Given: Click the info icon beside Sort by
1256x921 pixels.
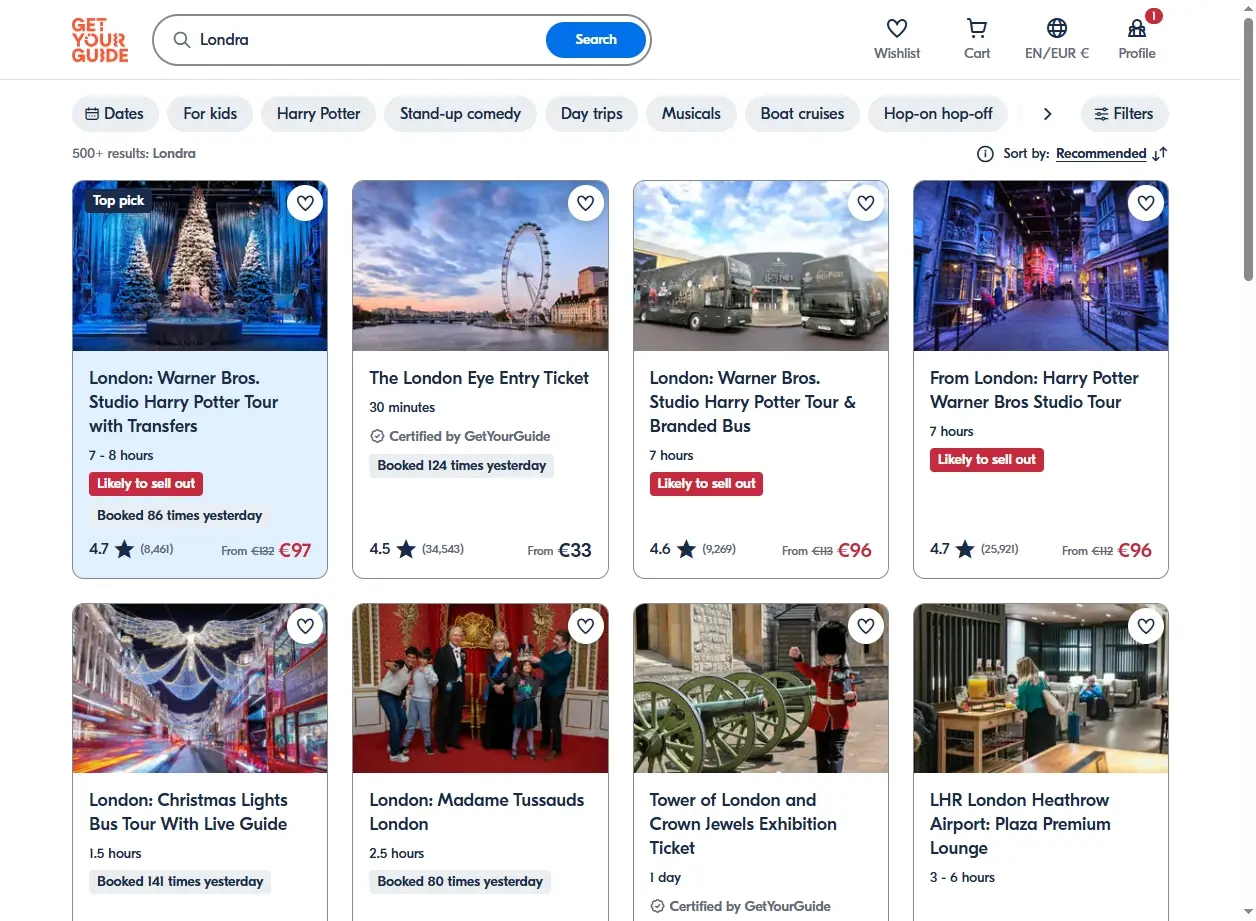Looking at the screenshot, I should (x=985, y=154).
